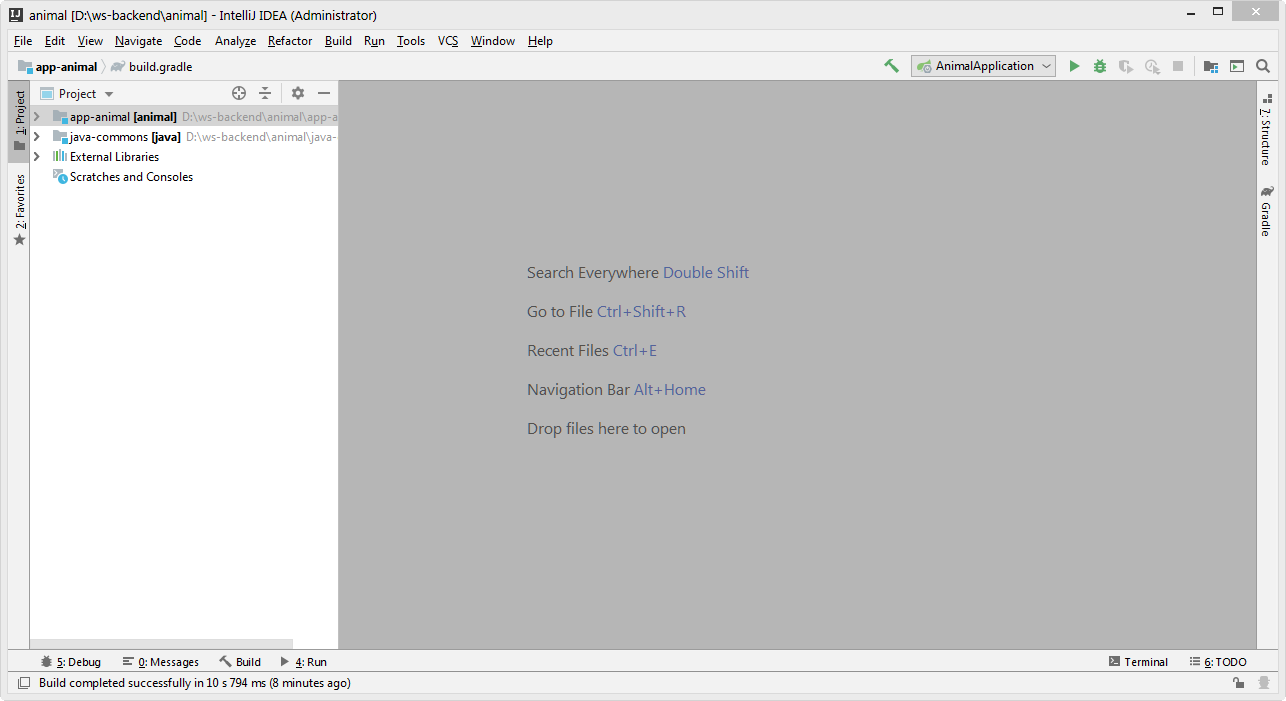The image size is (1286, 701).
Task: Open the run configuration AnimalApplication dropdown
Action: (x=983, y=66)
